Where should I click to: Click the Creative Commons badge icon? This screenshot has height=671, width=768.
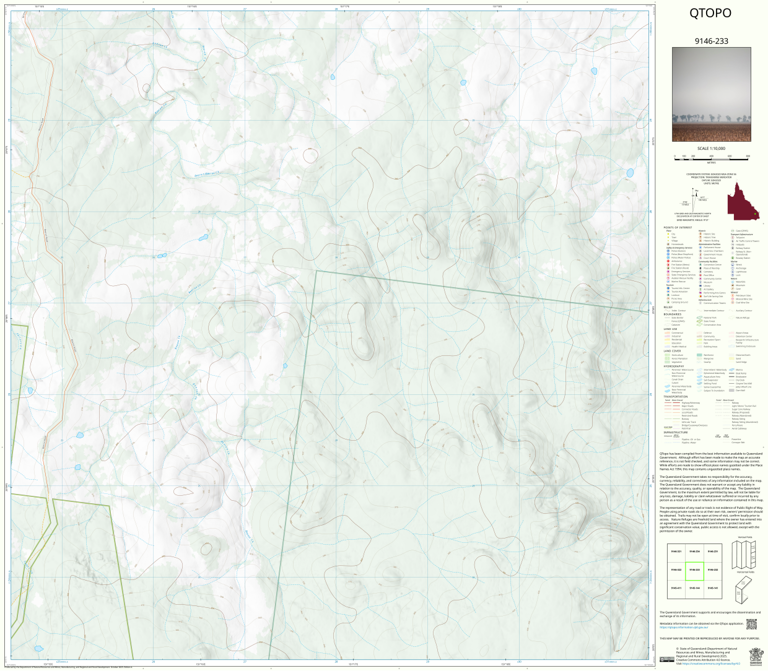pos(667,660)
